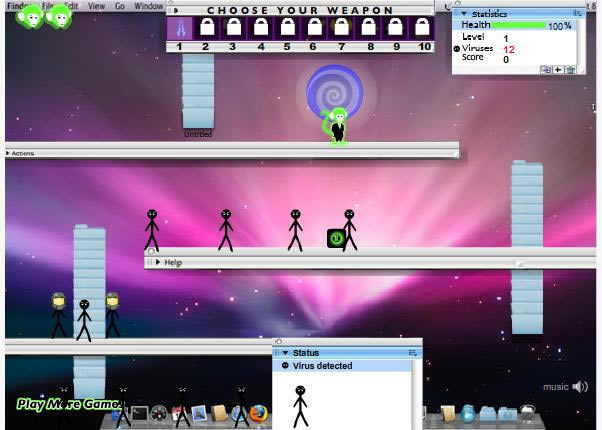Click the black virus icon beside Viruses label
The width and height of the screenshot is (602, 430).
pyautogui.click(x=456, y=49)
